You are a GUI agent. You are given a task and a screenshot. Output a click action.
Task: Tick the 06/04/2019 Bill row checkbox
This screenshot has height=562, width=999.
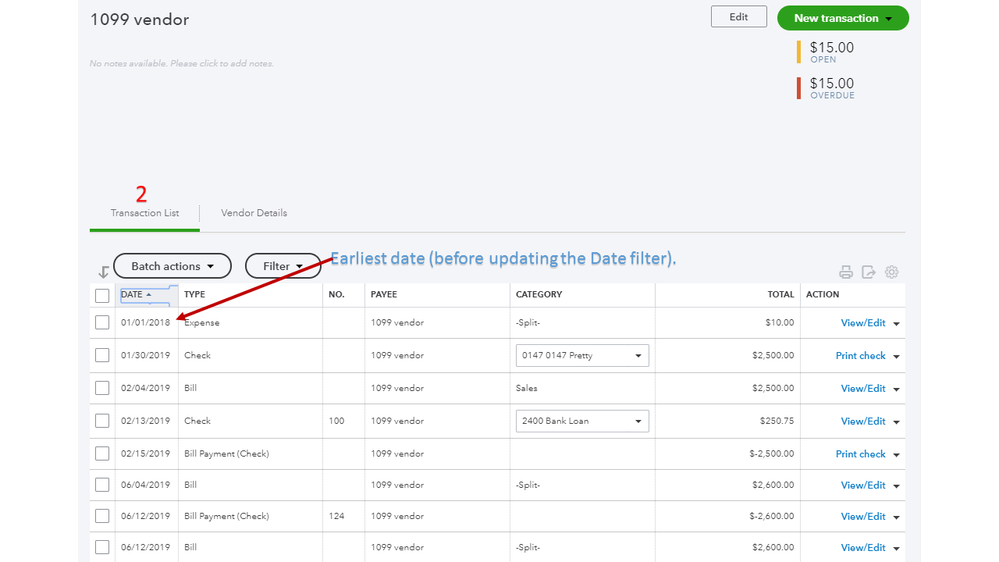[x=102, y=485]
